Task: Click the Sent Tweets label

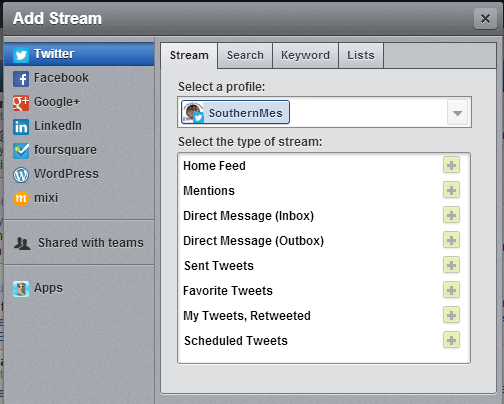Action: [219, 266]
